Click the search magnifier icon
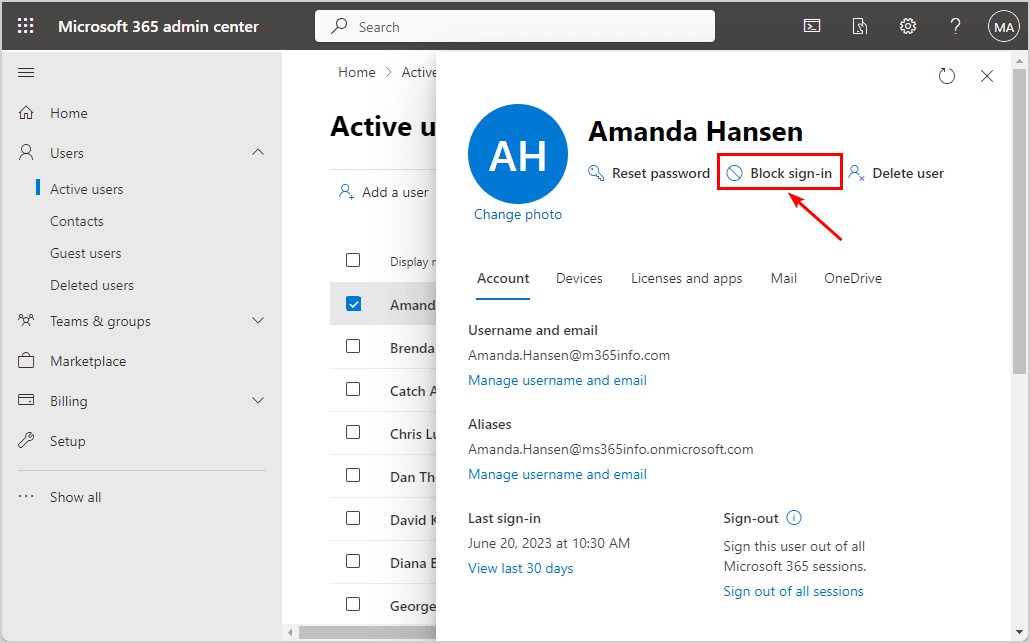Image resolution: width=1030 pixels, height=643 pixels. tap(339, 26)
